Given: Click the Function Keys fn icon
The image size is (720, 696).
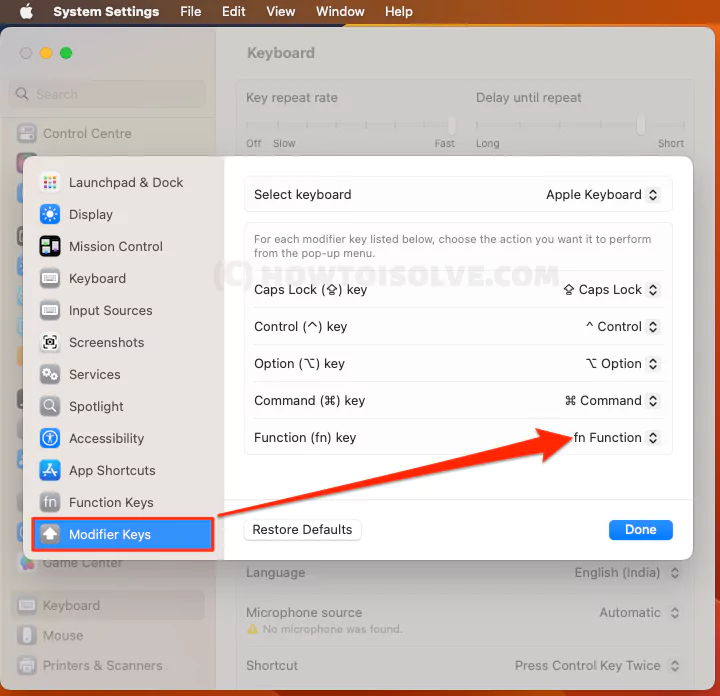Looking at the screenshot, I should (50, 502).
